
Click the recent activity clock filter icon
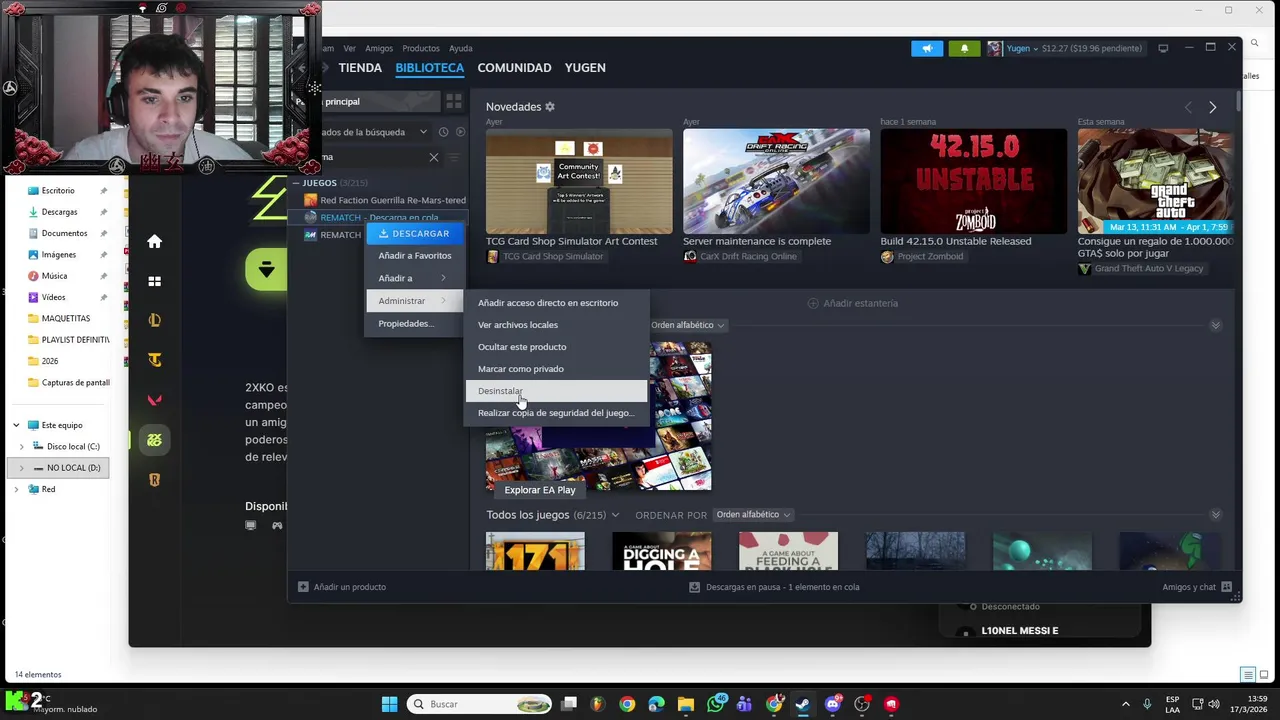[x=443, y=132]
